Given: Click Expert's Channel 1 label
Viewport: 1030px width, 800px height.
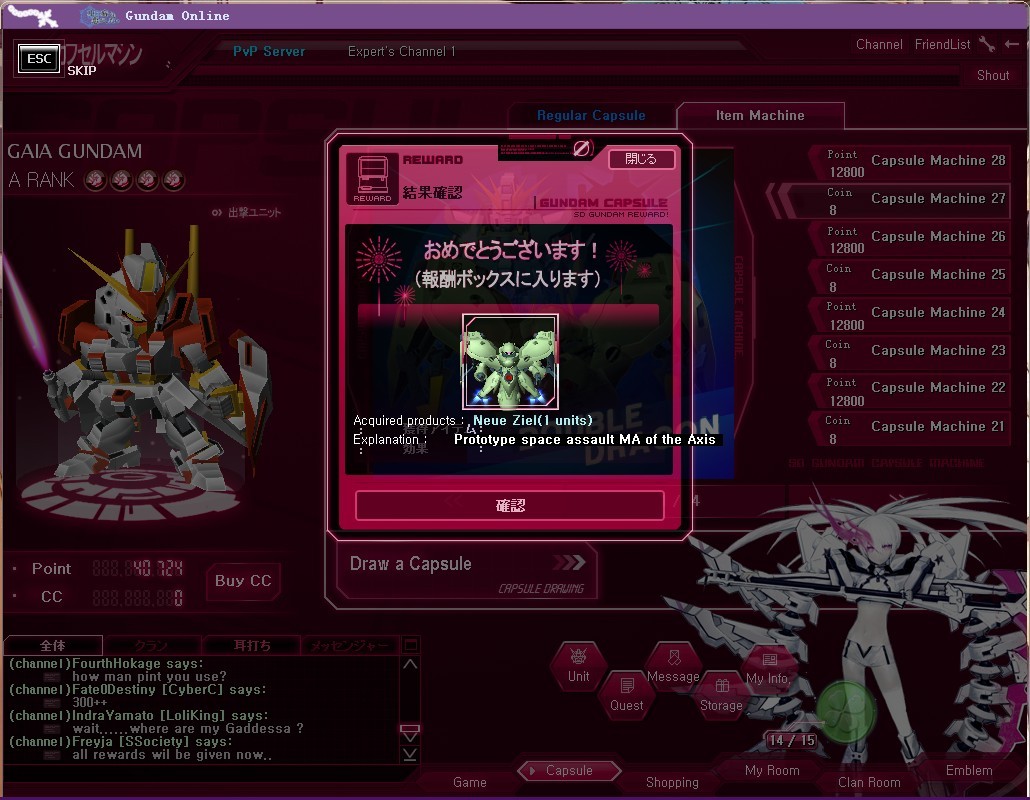Looking at the screenshot, I should (x=401, y=51).
